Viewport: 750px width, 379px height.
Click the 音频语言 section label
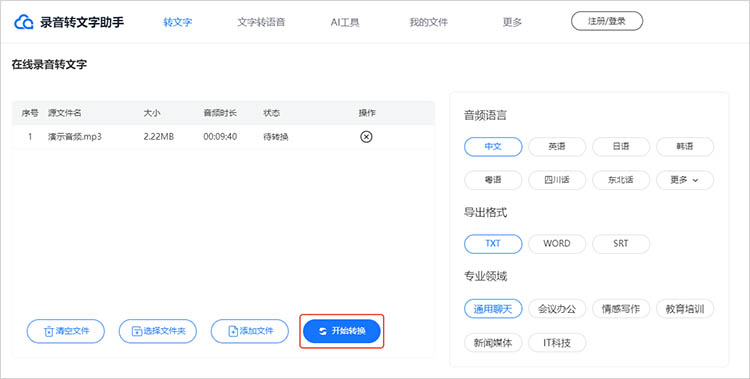[x=485, y=115]
